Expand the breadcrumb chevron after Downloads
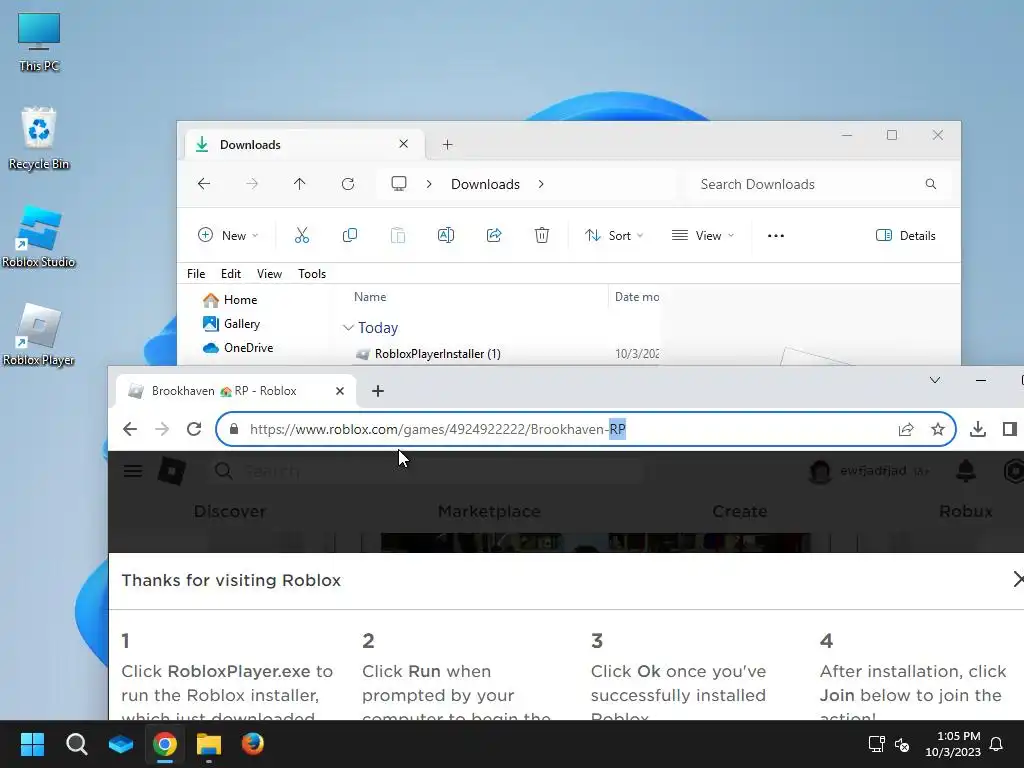The width and height of the screenshot is (1024, 768). pos(541,184)
